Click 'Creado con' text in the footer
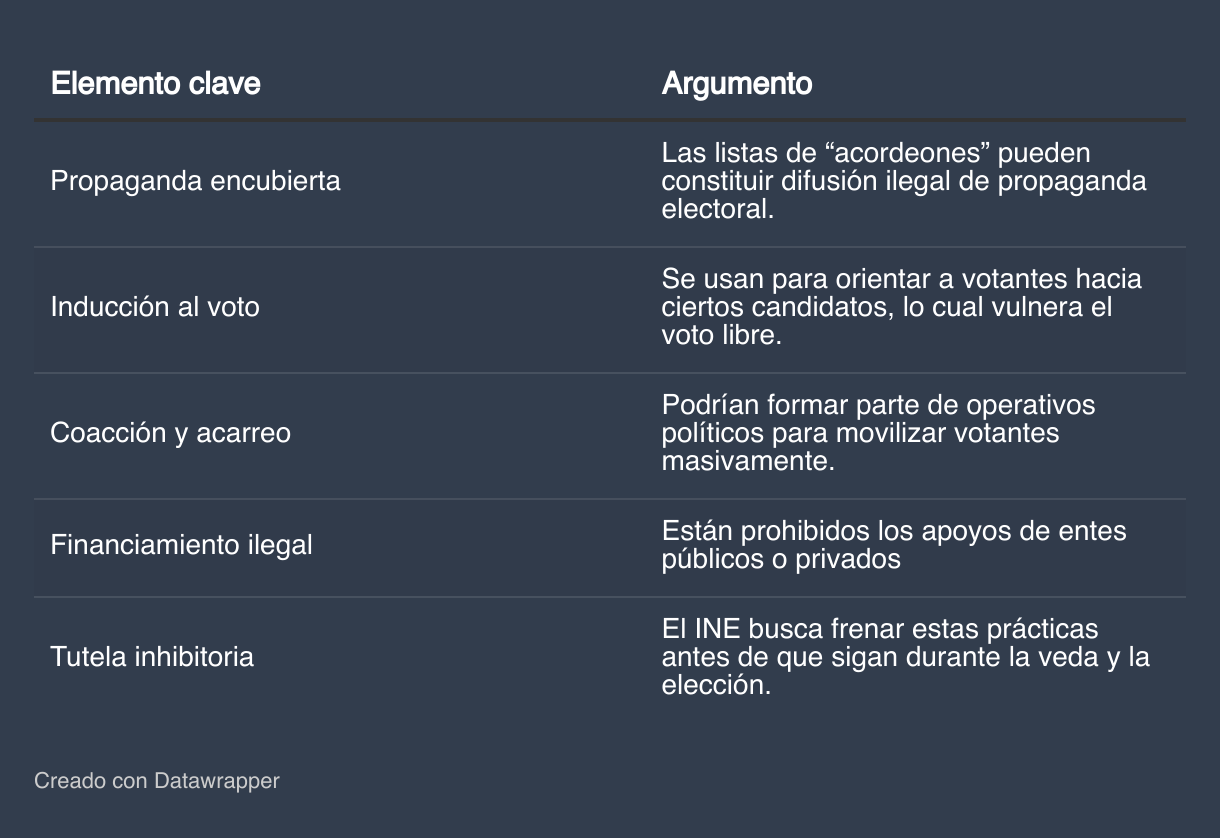1220x838 pixels. pos(91,780)
